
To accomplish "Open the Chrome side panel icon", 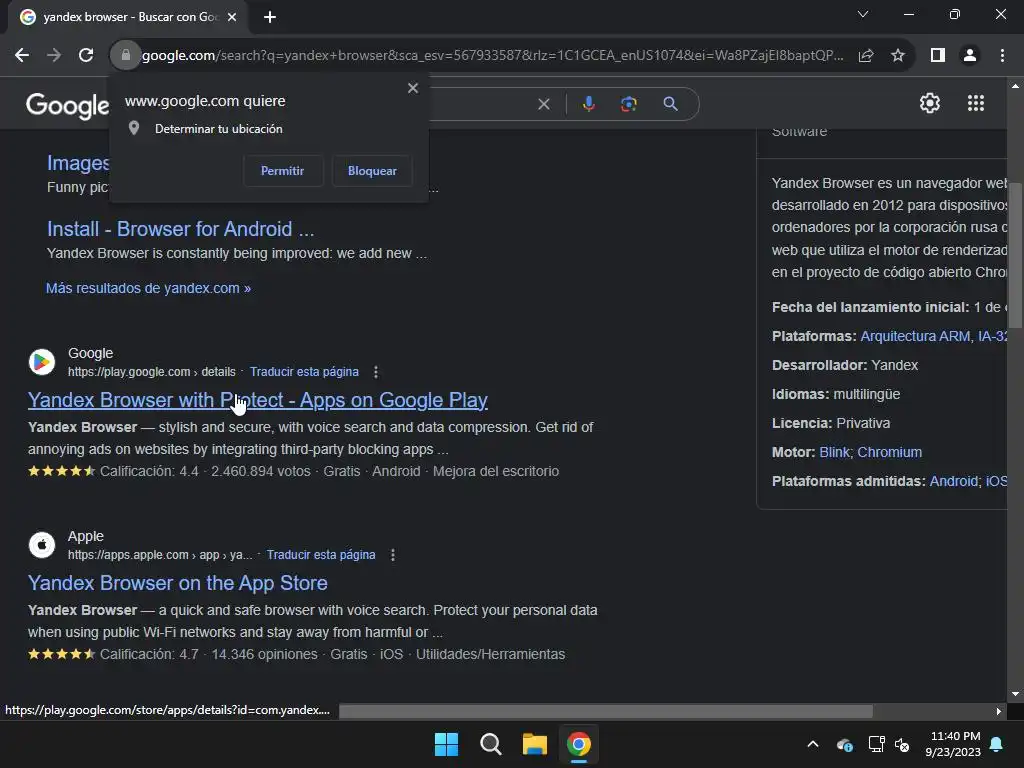I will click(938, 56).
